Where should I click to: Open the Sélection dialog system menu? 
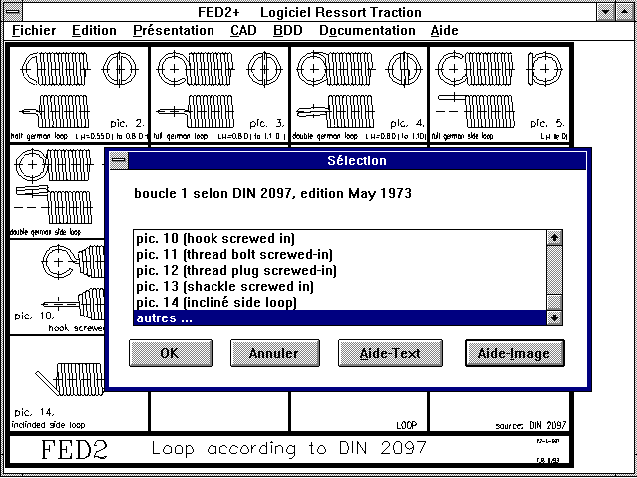click(120, 160)
